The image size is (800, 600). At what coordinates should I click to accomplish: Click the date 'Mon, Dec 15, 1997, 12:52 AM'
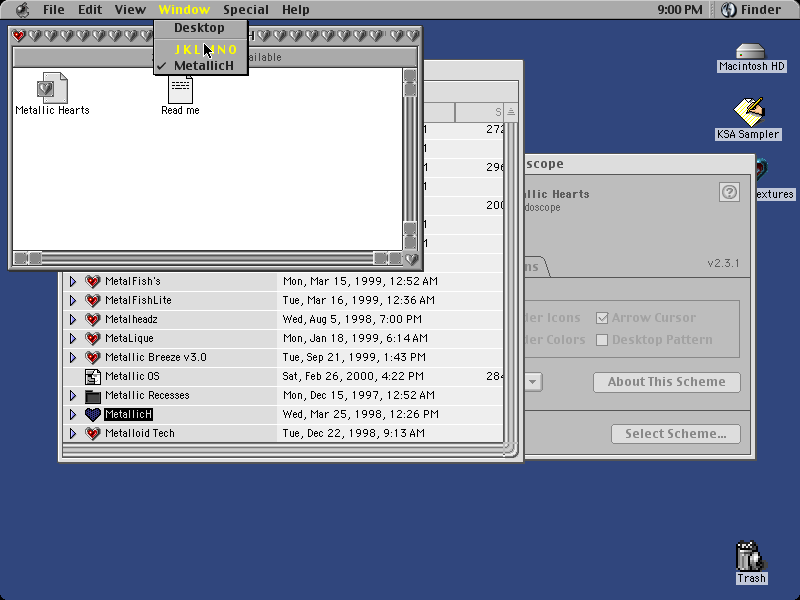pos(359,395)
